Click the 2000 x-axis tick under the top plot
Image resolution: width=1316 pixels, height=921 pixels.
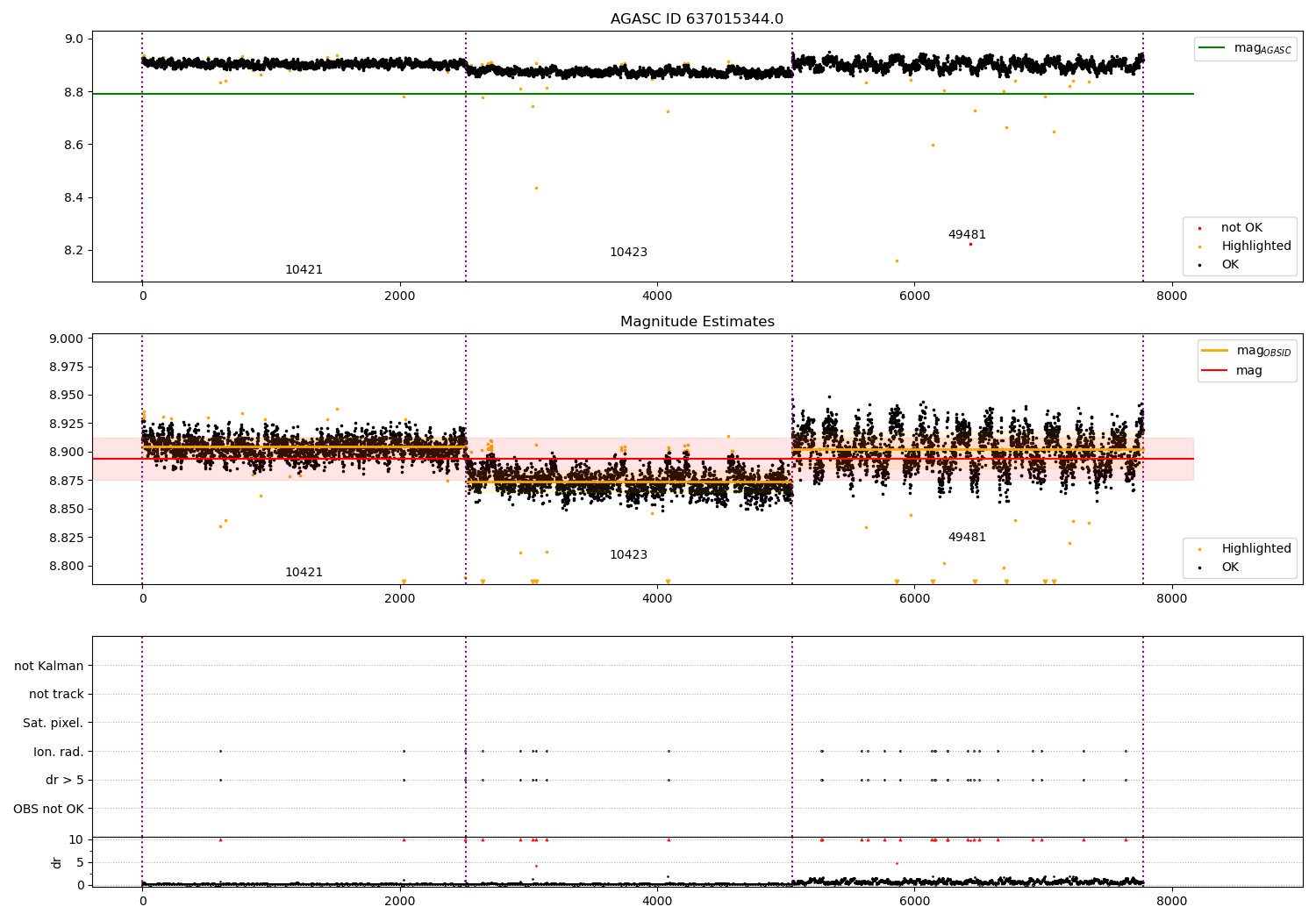[x=400, y=296]
